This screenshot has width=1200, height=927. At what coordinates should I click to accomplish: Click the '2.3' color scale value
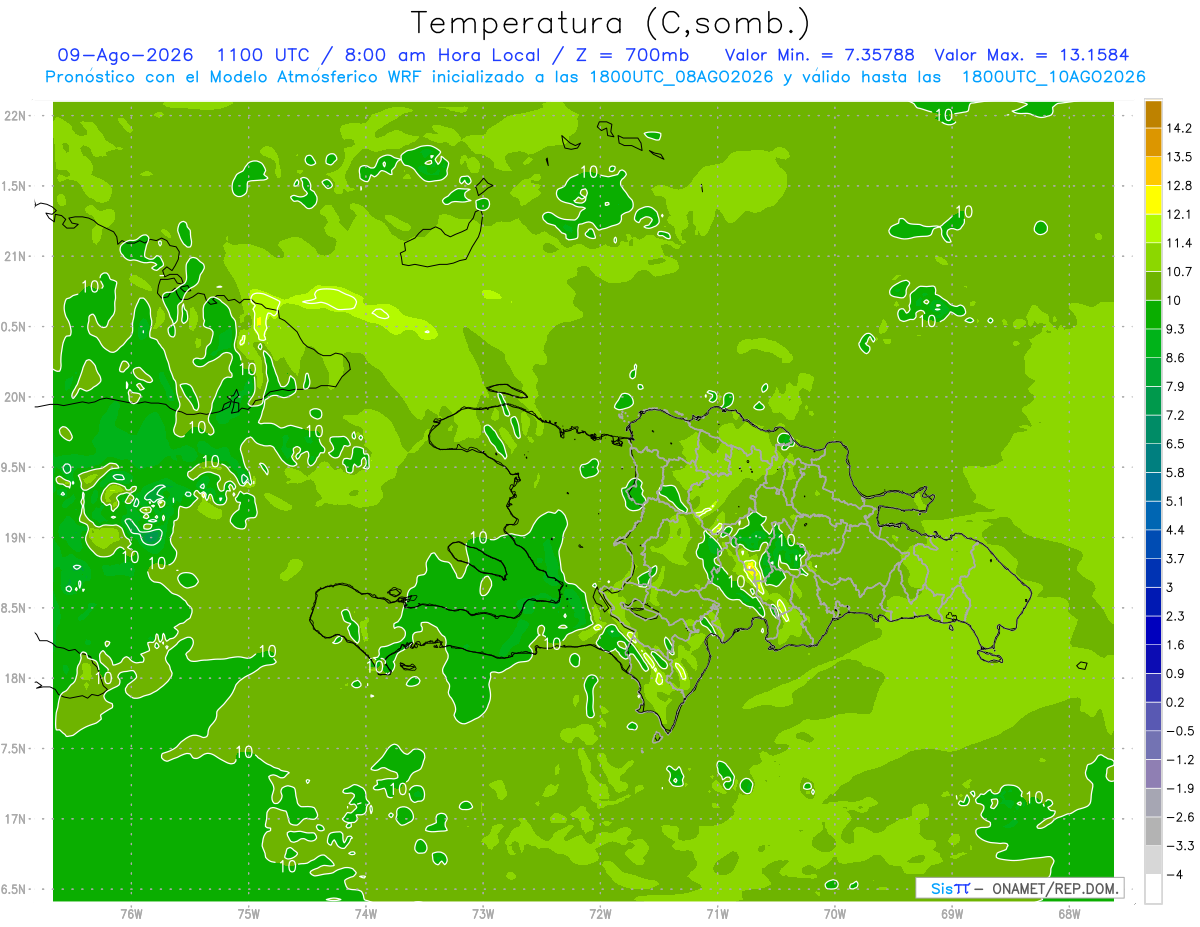click(1177, 616)
